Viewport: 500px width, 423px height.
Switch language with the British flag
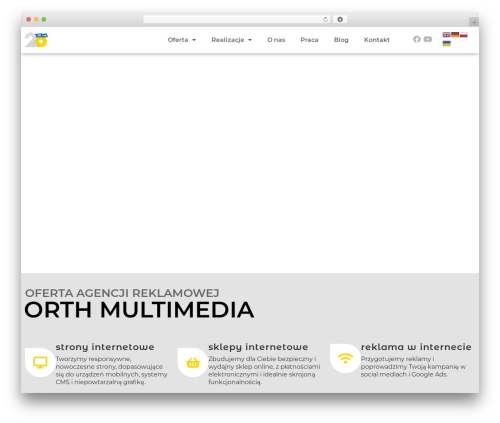446,35
